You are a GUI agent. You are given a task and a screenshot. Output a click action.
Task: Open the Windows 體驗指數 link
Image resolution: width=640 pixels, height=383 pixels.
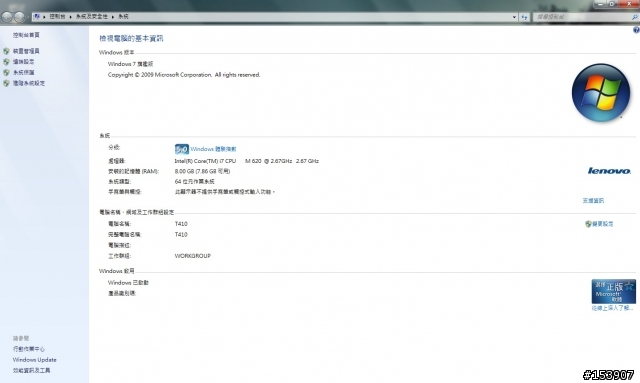(x=213, y=149)
